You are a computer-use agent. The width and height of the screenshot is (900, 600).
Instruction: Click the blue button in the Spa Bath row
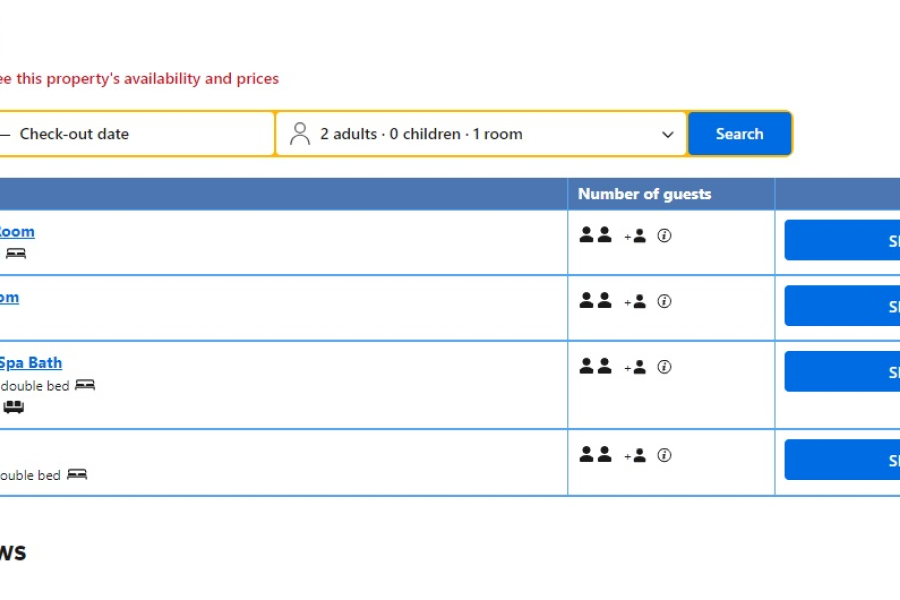tap(842, 372)
